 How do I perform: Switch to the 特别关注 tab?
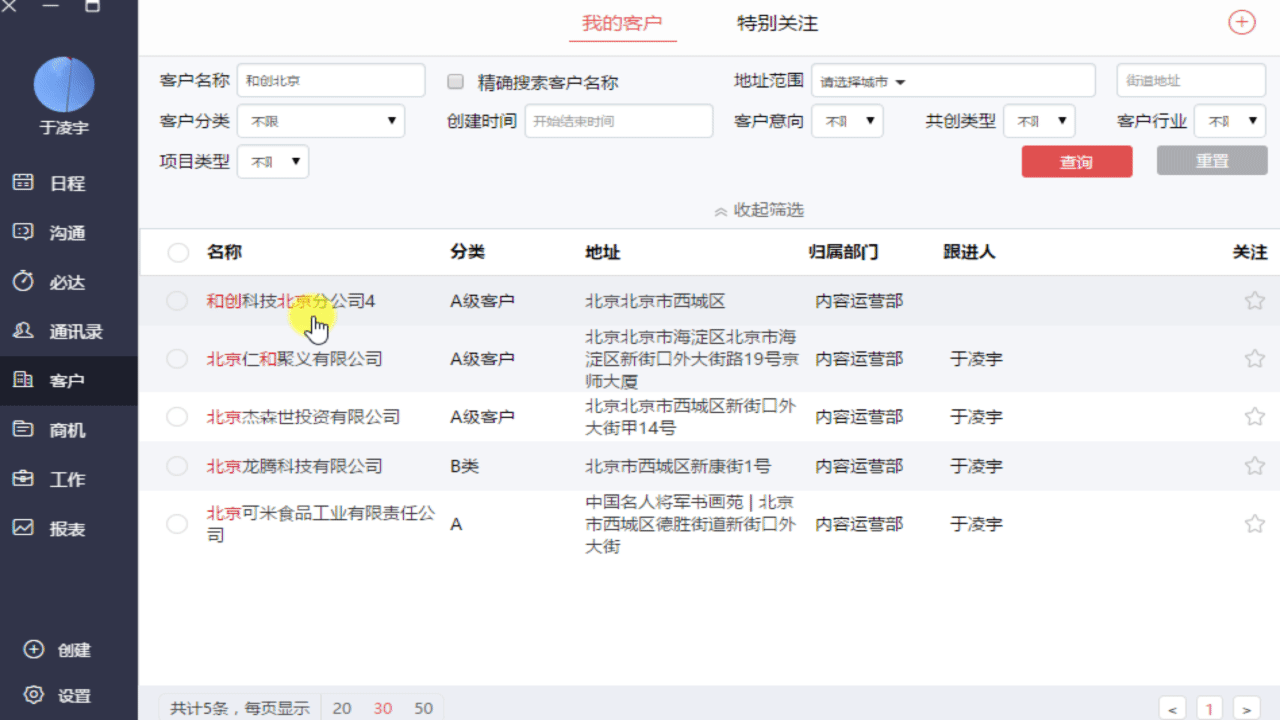coord(777,23)
